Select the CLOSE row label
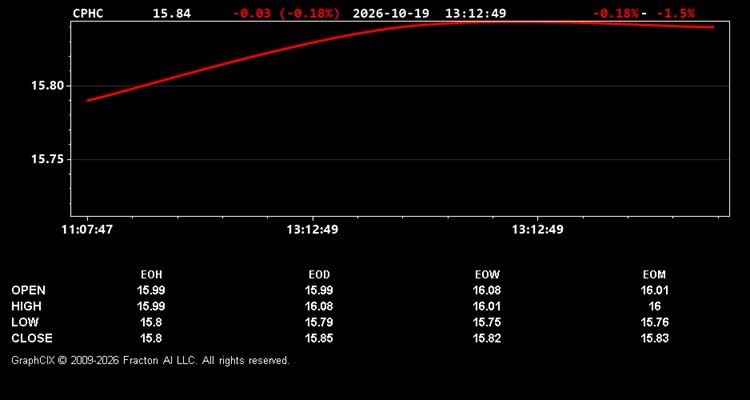Screen dimensions: 750x400 pyautogui.click(x=32, y=338)
